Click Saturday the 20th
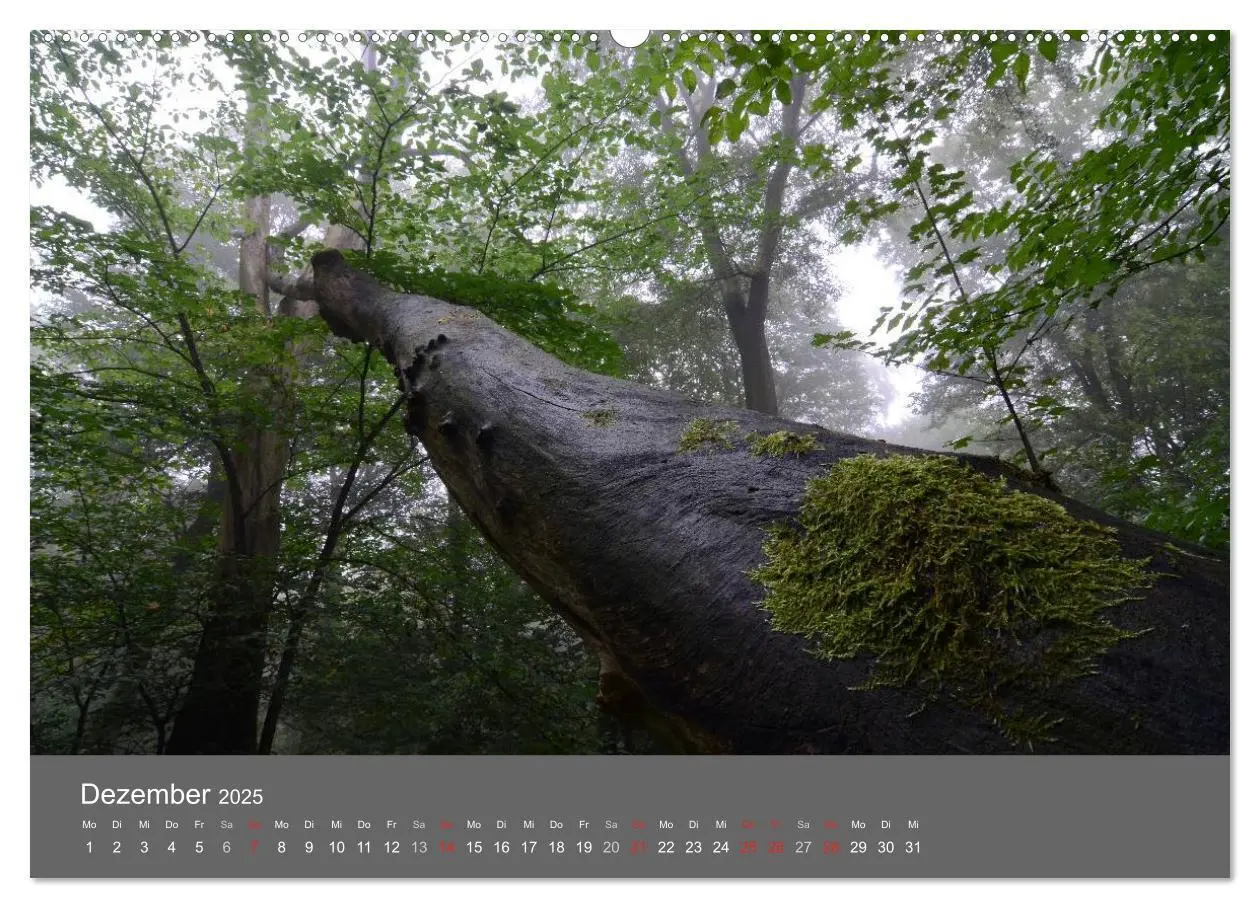This screenshot has width=1260, height=908. [x=611, y=847]
